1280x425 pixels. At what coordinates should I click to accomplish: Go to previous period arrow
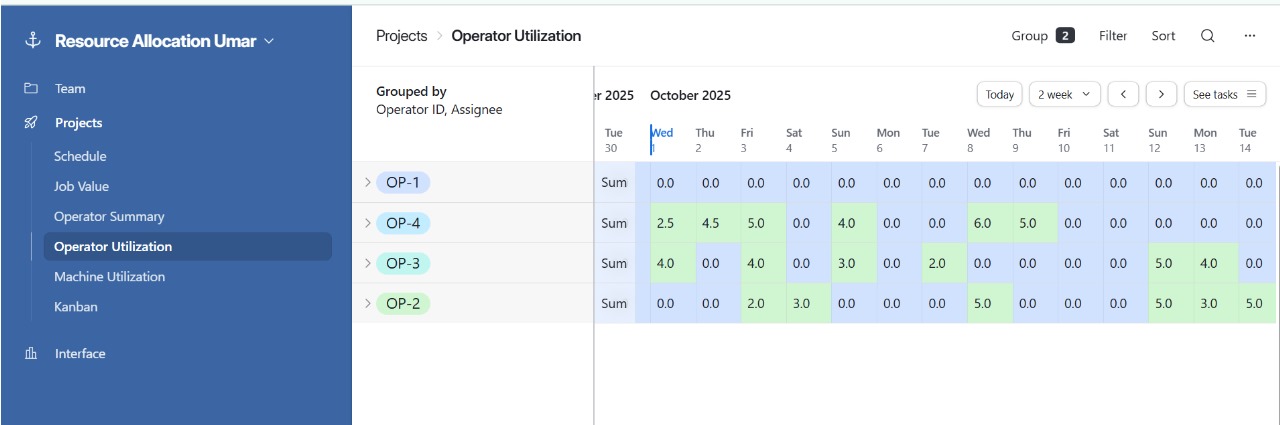(1123, 95)
